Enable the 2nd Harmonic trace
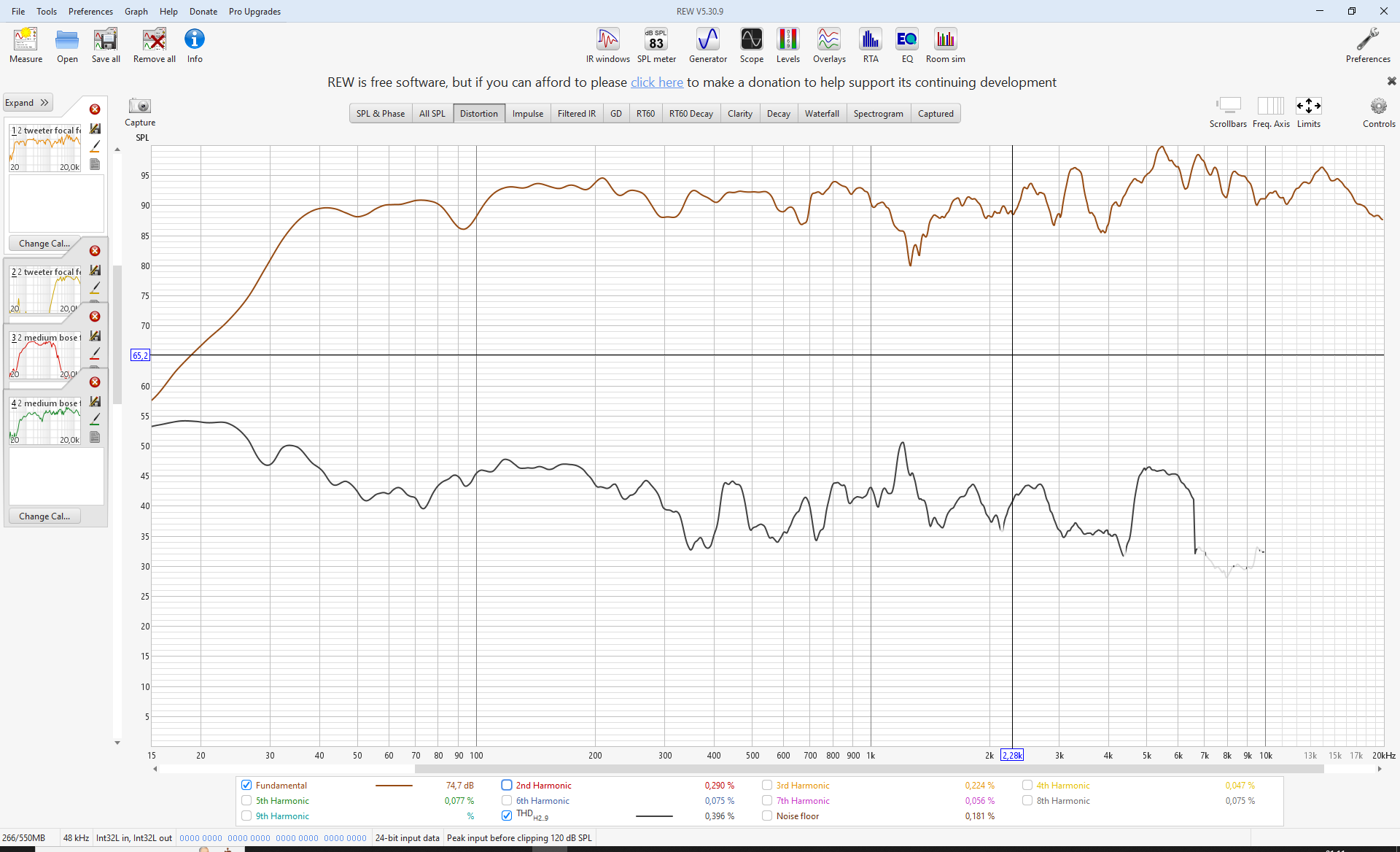The width and height of the screenshot is (1400, 852). tap(507, 786)
